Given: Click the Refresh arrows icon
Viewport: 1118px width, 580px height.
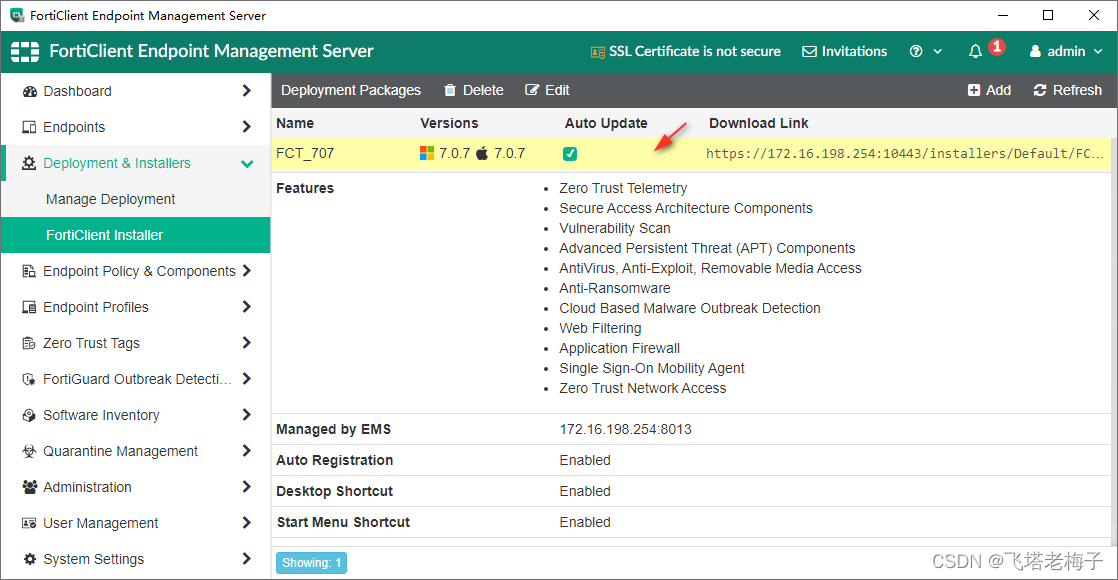Looking at the screenshot, I should pyautogui.click(x=1040, y=90).
